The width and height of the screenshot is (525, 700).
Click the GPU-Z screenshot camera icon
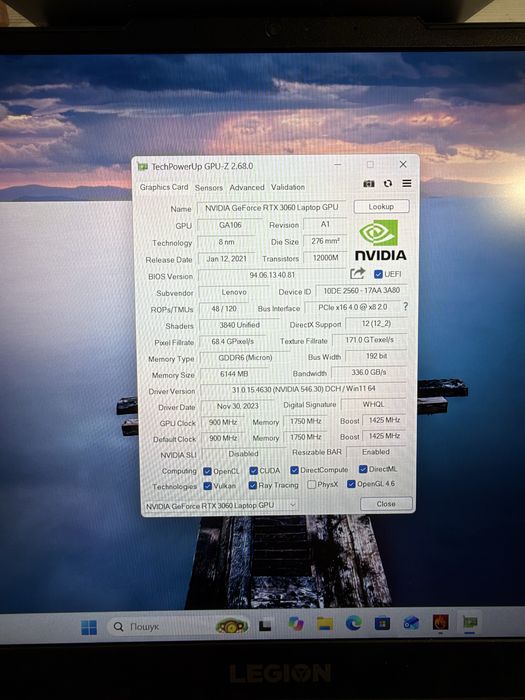pyautogui.click(x=368, y=183)
